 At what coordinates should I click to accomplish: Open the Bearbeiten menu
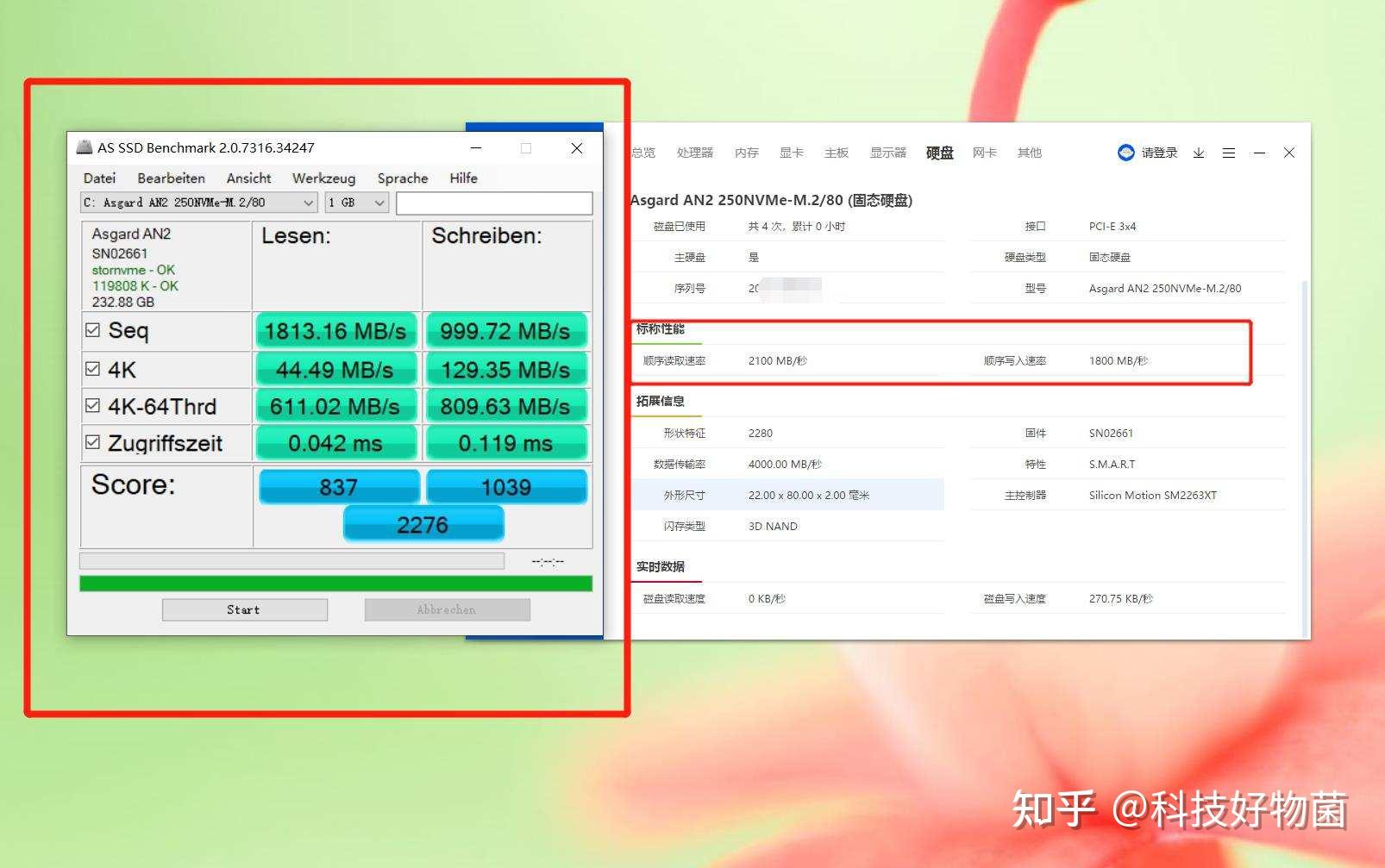pos(171,178)
